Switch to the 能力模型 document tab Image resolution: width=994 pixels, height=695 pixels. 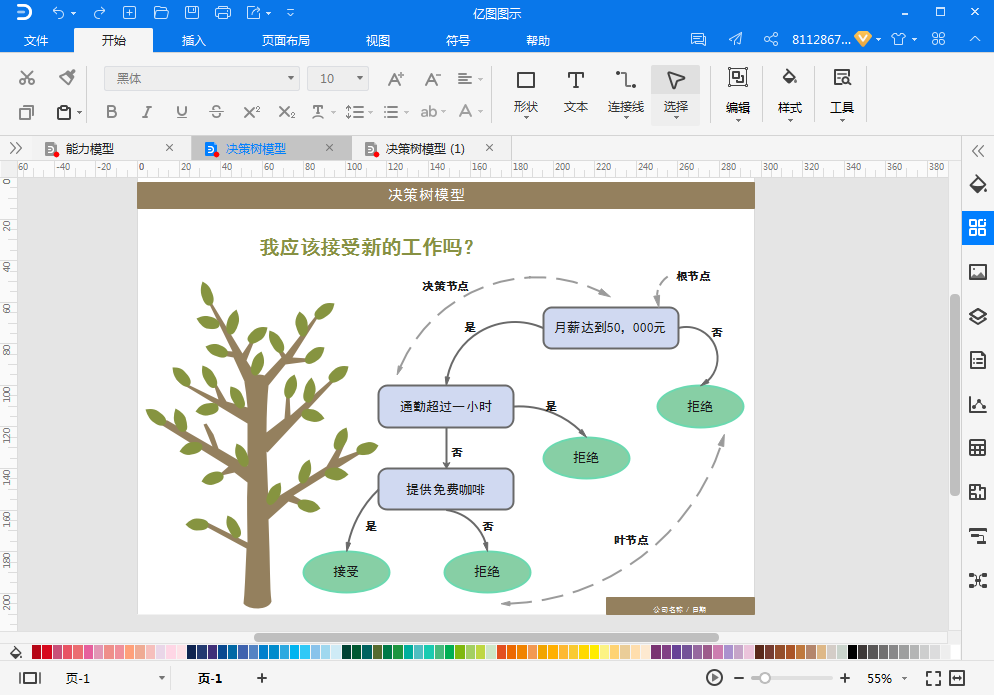tap(90, 149)
